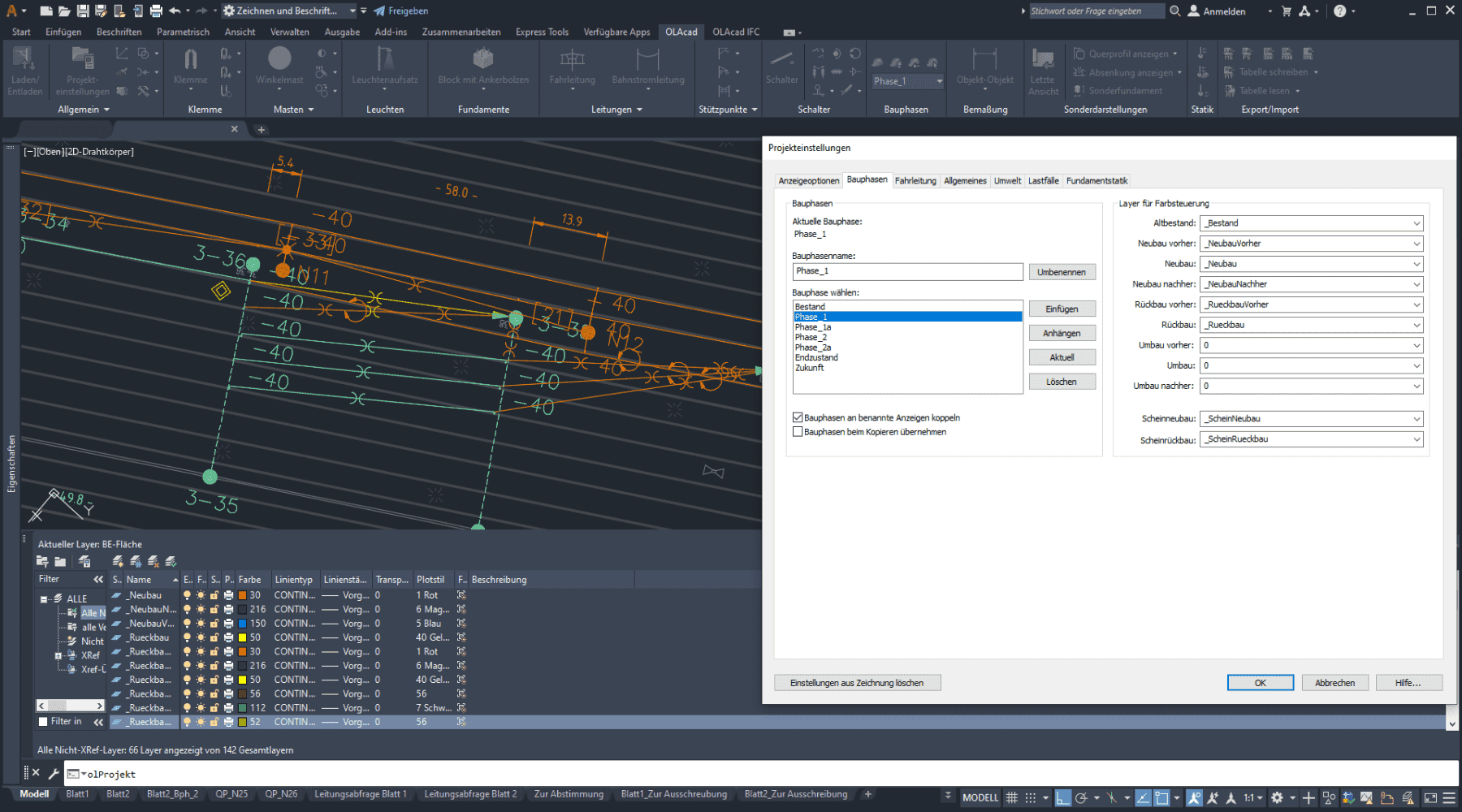The height and width of the screenshot is (812, 1462).
Task: Open the Altbestand layer dropdown
Action: pyautogui.click(x=1416, y=223)
